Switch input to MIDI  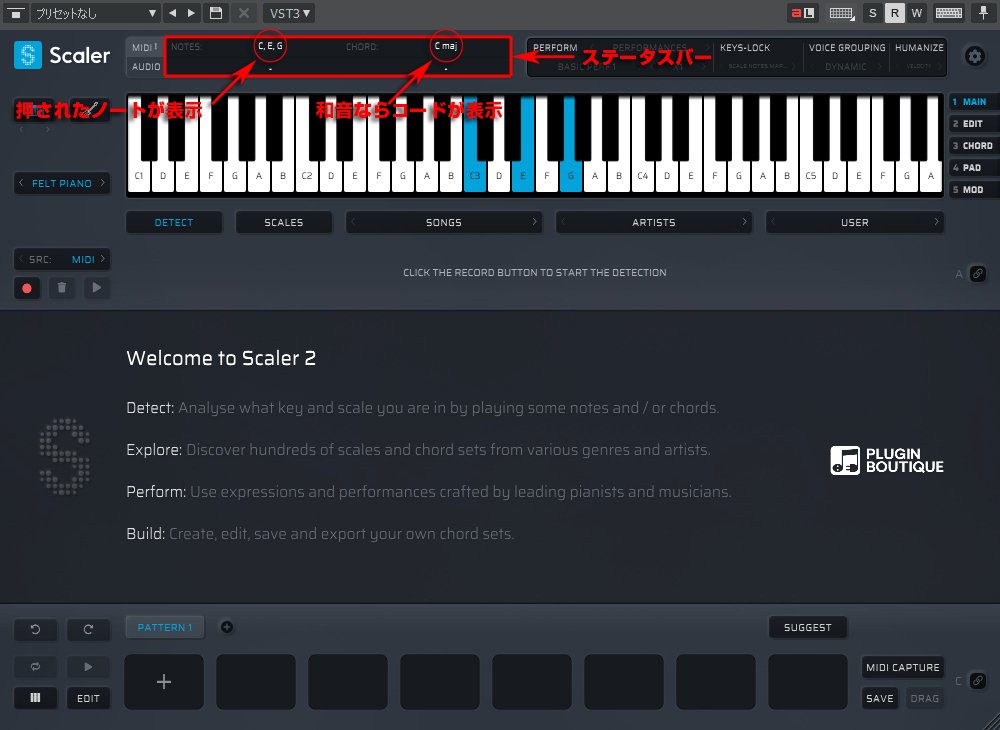[x=144, y=47]
